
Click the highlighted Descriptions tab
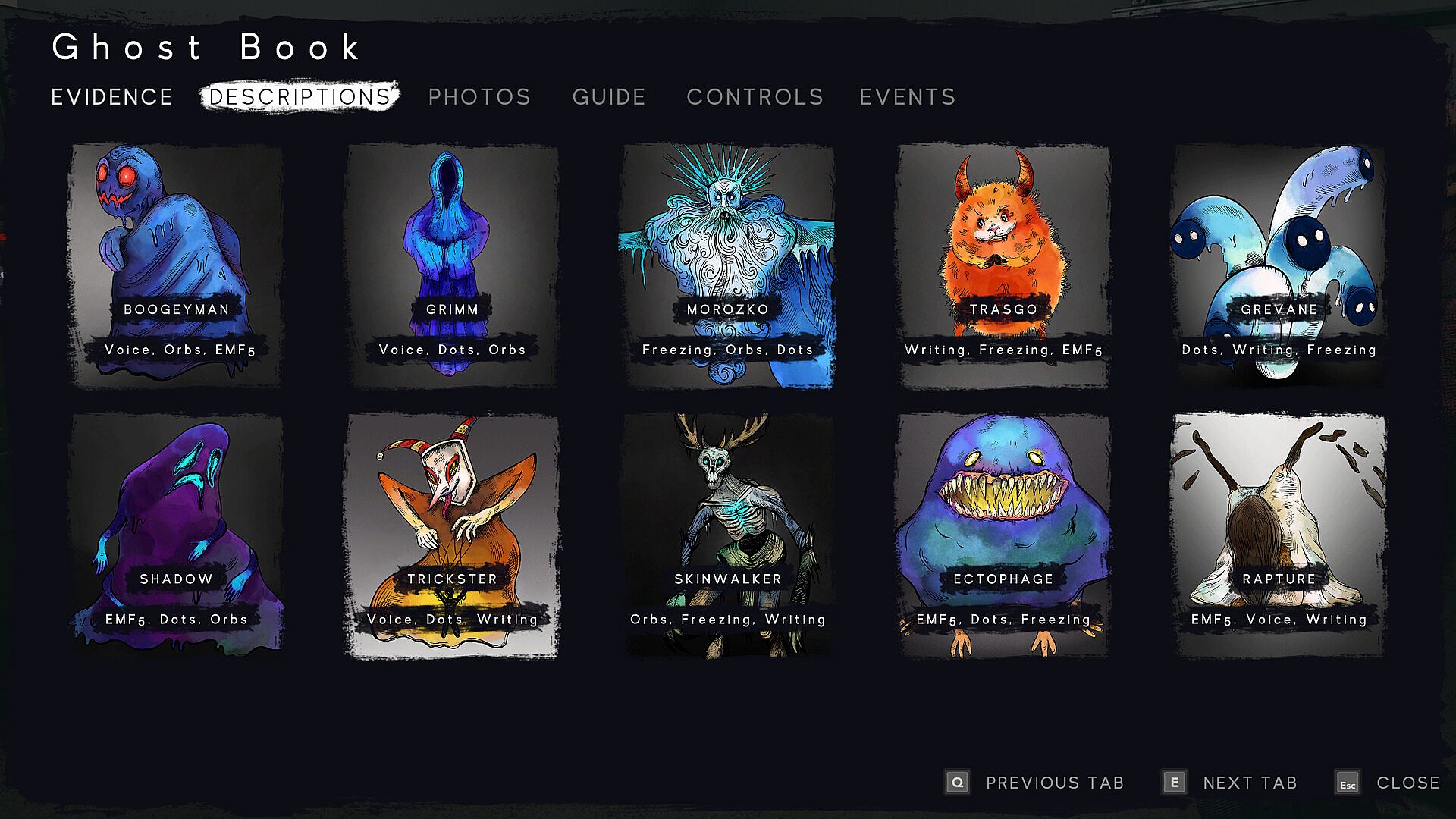pos(300,97)
